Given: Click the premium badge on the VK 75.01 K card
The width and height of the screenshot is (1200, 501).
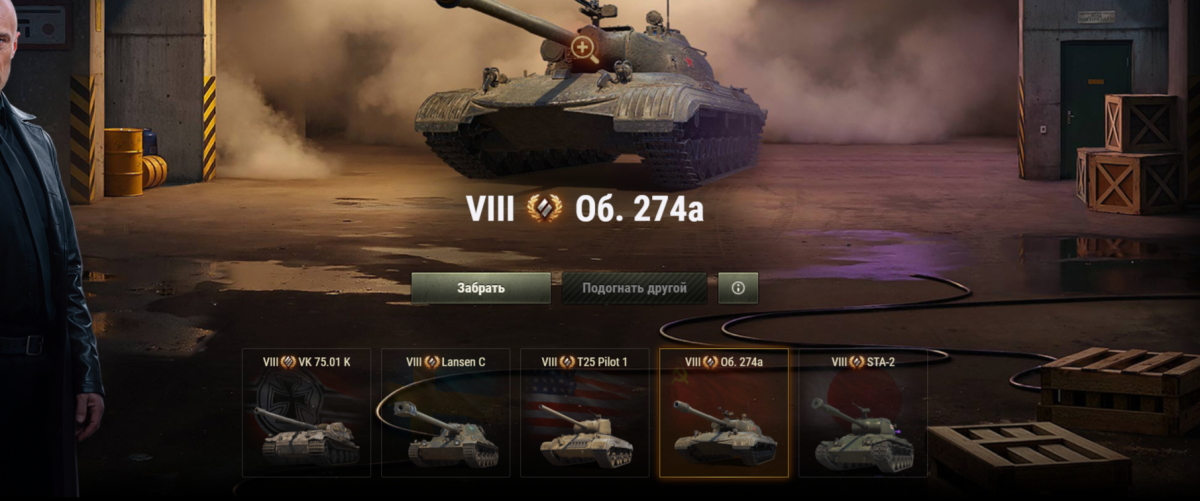Looking at the screenshot, I should (x=288, y=362).
